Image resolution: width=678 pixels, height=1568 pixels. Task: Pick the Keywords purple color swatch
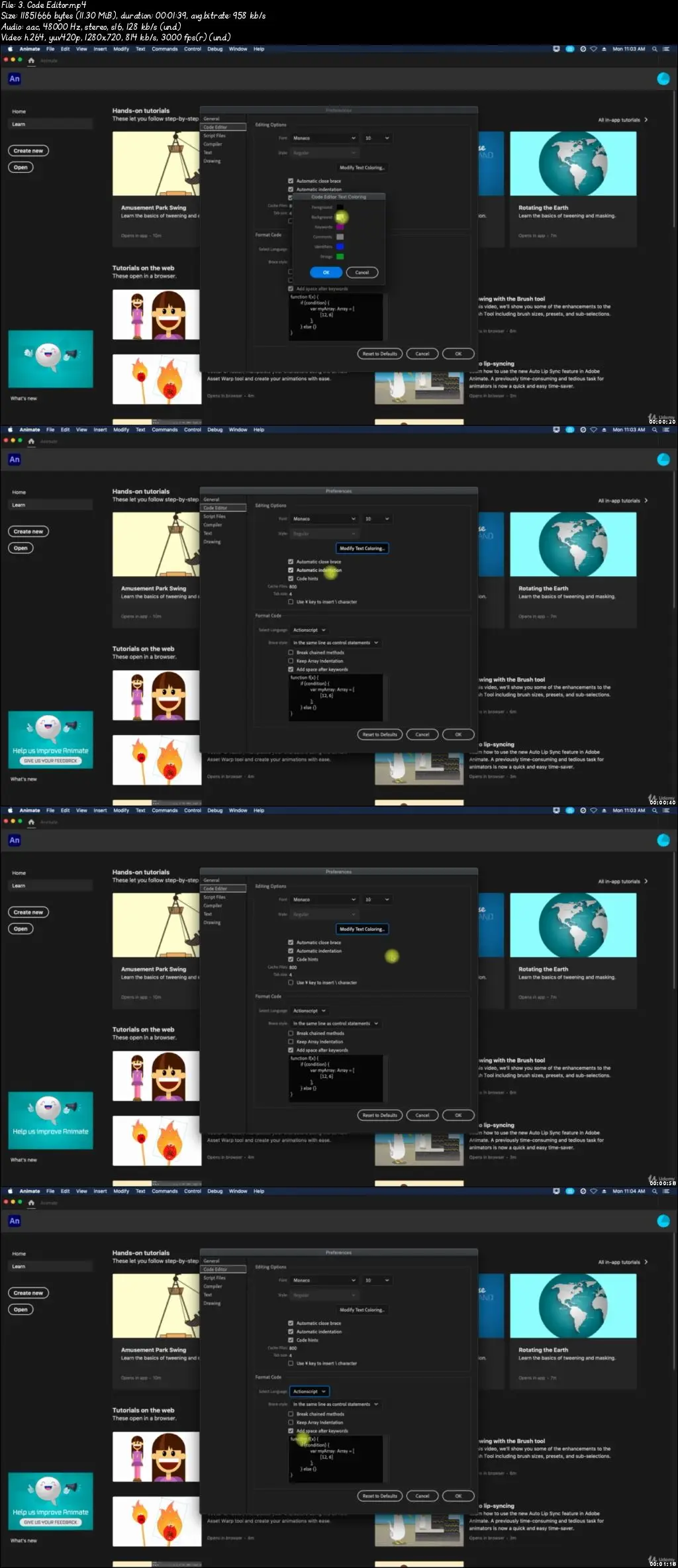click(x=340, y=227)
